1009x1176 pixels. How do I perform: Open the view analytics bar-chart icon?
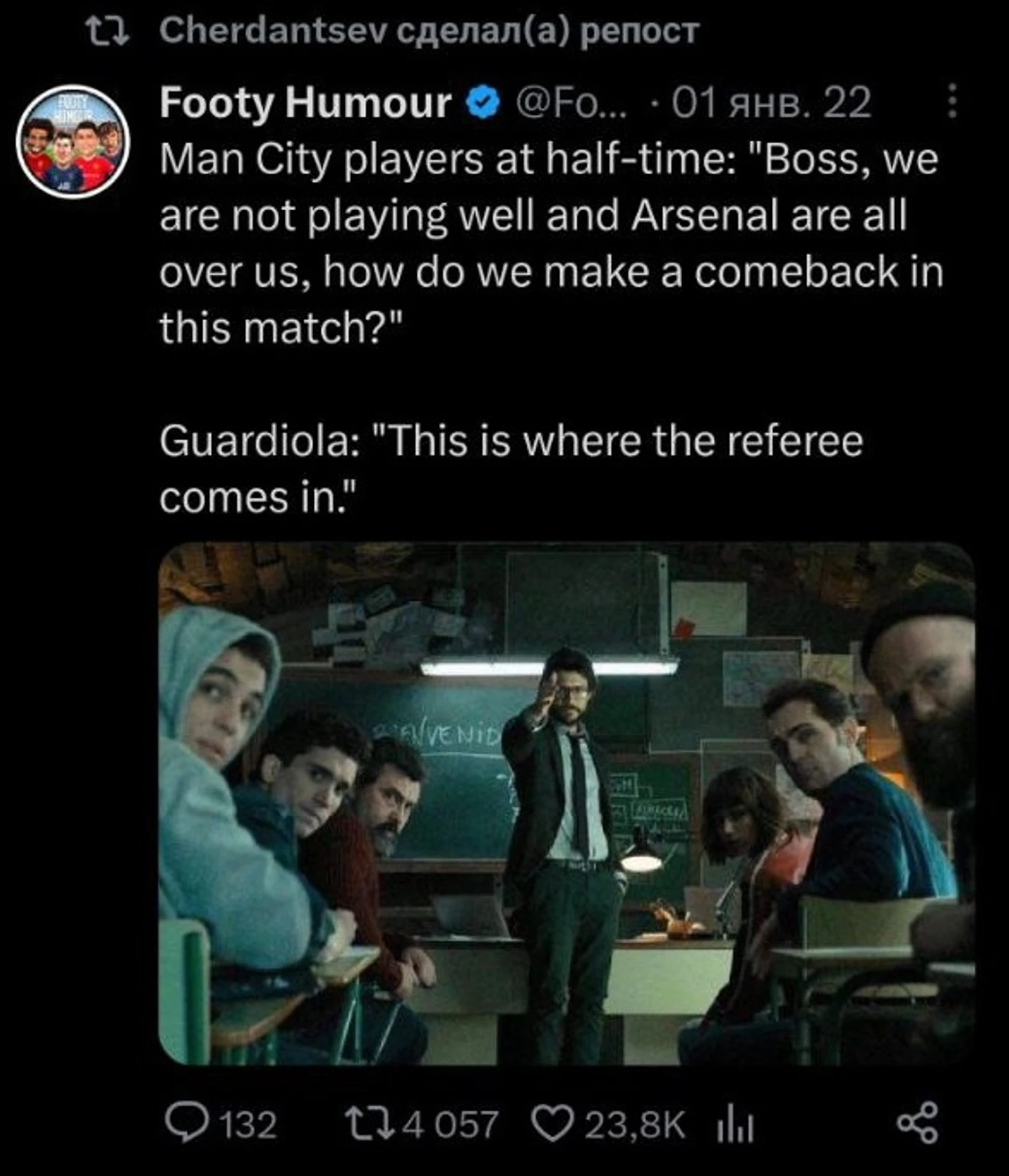[735, 1126]
